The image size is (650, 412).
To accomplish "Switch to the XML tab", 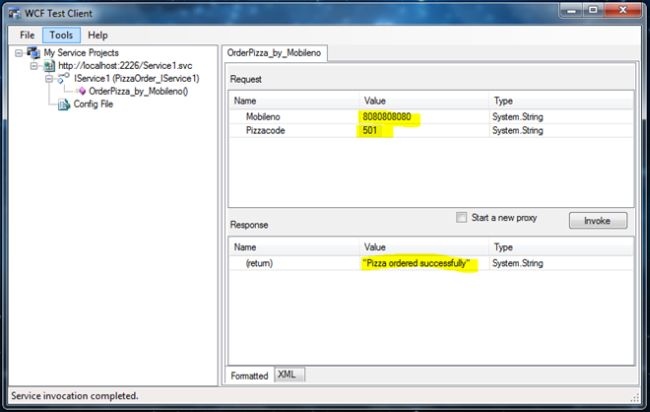I will (x=287, y=375).
